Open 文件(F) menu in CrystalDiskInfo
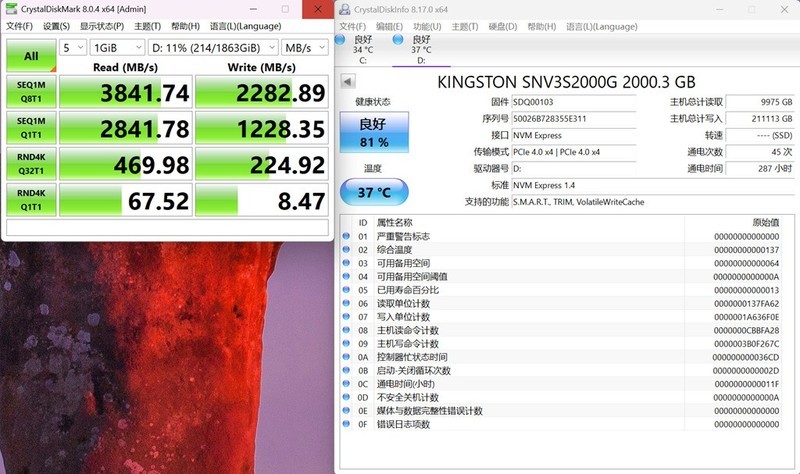800x474 pixels. point(353,27)
